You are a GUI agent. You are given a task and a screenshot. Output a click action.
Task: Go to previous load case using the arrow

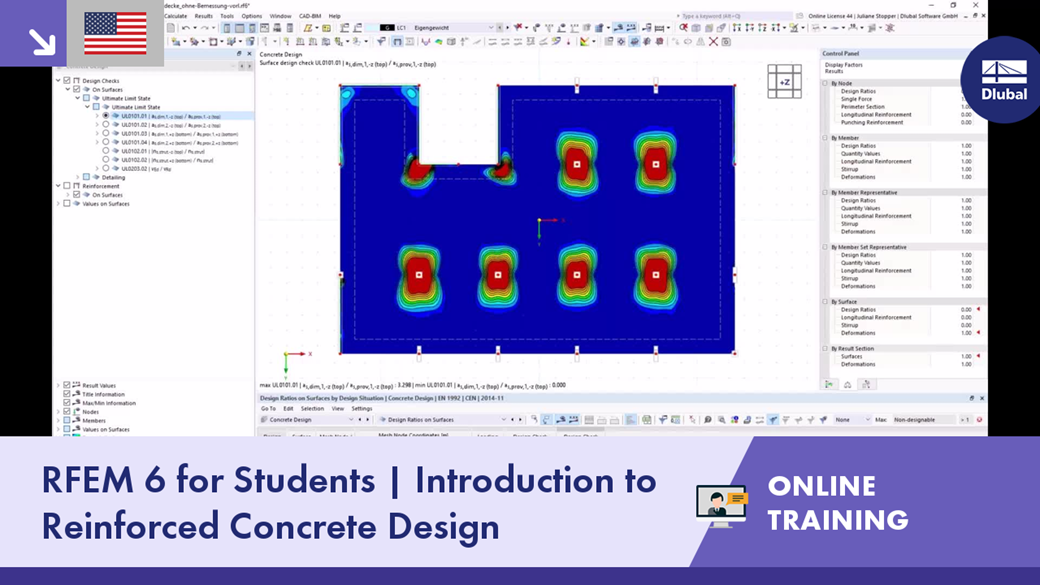499,28
